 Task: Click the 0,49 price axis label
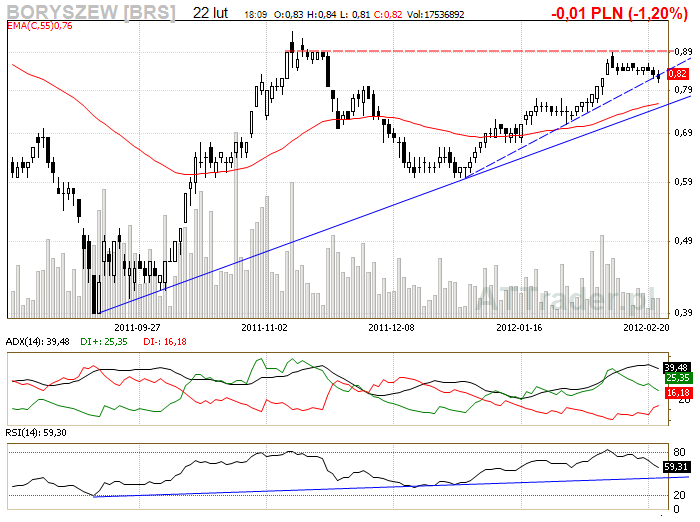683,241
